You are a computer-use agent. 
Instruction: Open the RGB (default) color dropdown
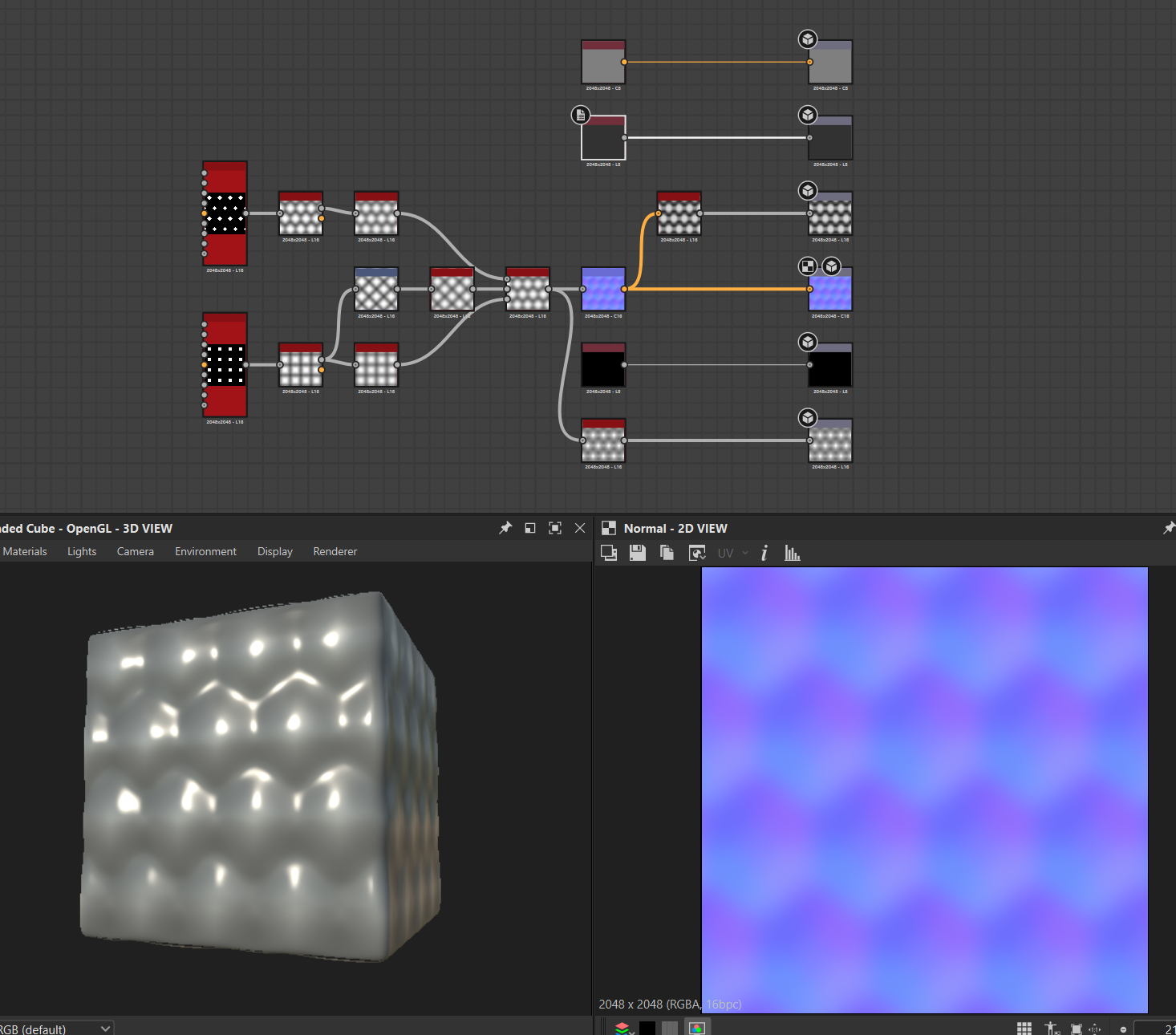[56, 1029]
